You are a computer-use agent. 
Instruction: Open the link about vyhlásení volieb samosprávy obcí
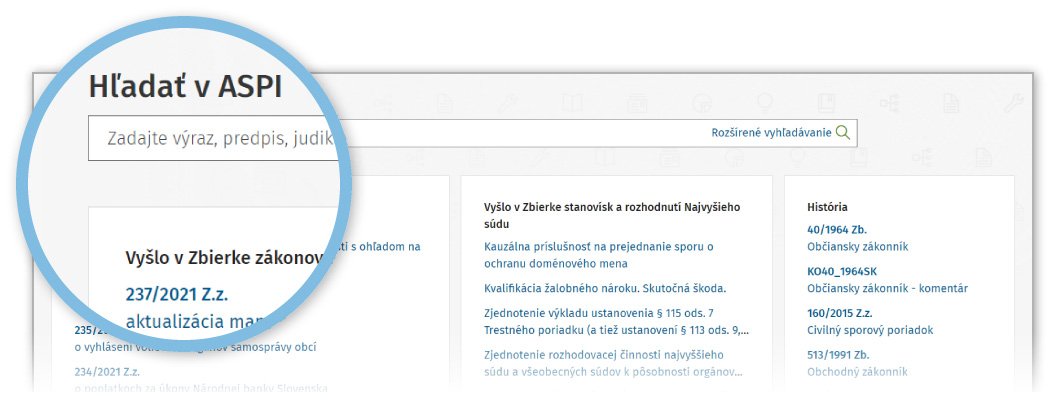200,347
